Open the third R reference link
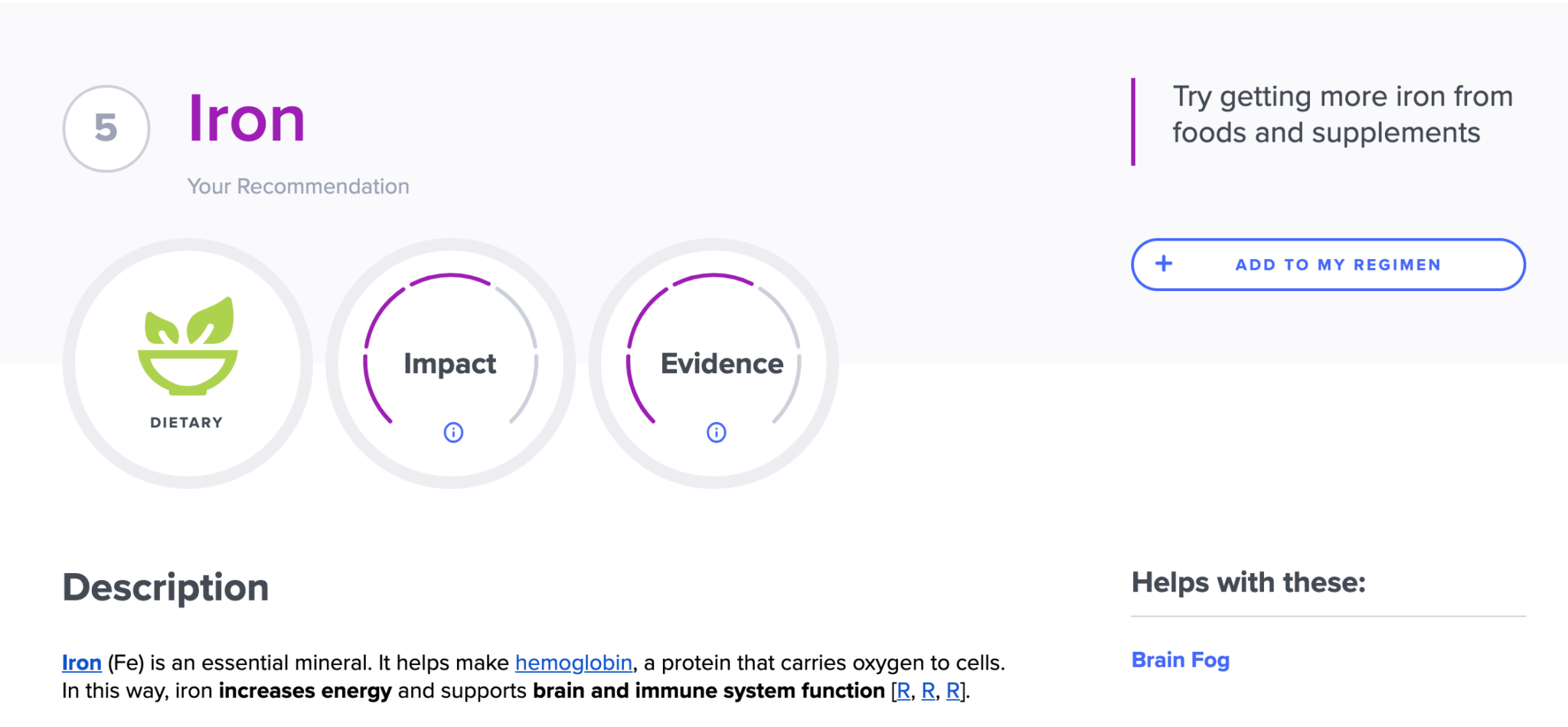This screenshot has width=1568, height=727. point(953,691)
